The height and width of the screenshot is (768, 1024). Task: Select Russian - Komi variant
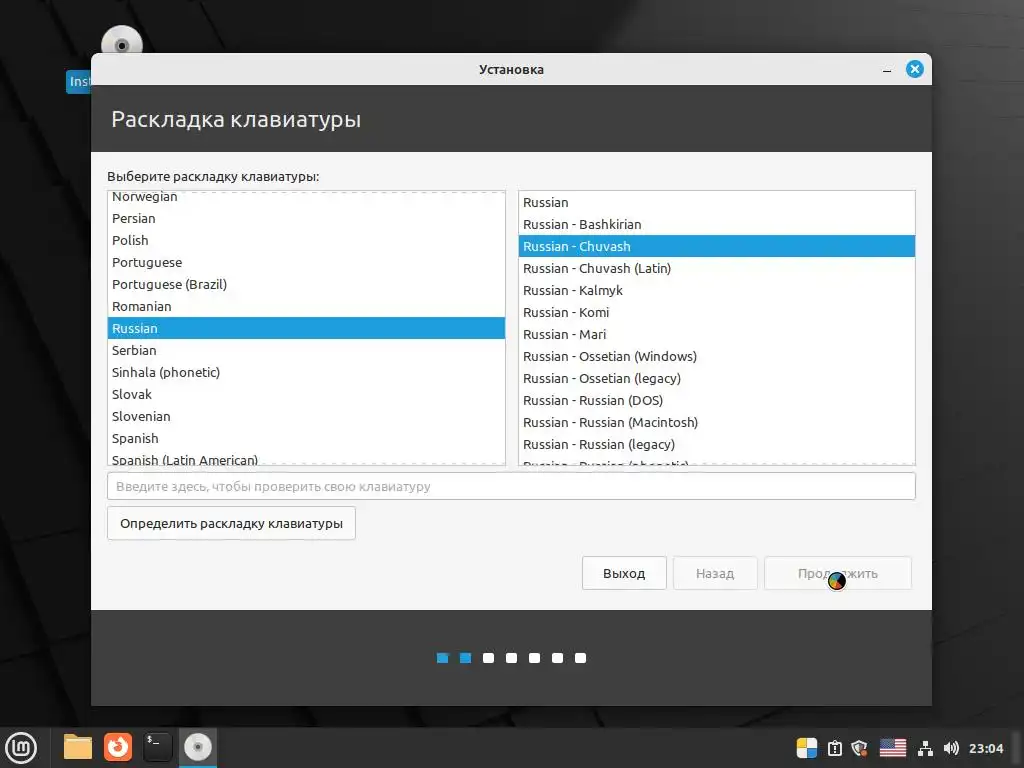coord(716,312)
